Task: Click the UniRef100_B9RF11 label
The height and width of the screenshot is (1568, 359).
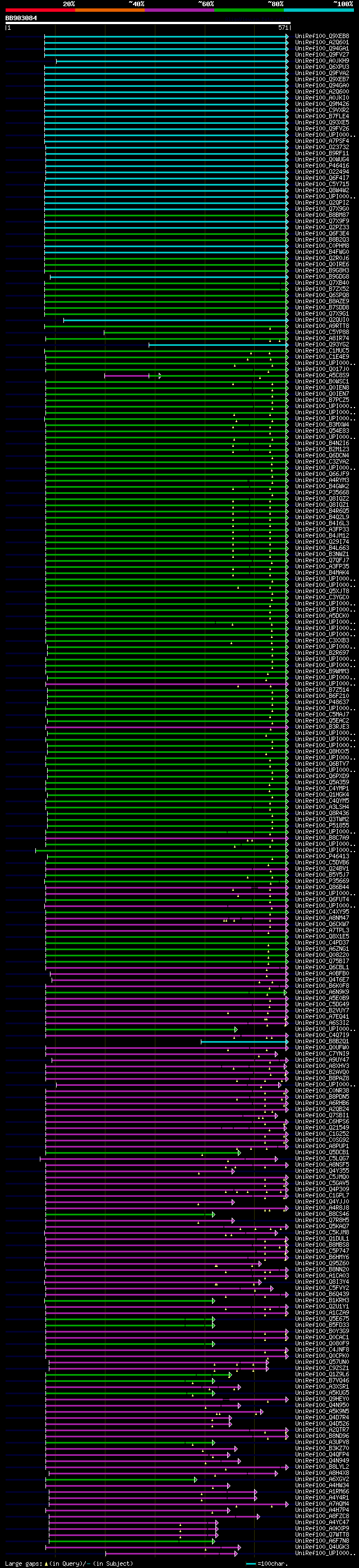Action: coord(323,154)
